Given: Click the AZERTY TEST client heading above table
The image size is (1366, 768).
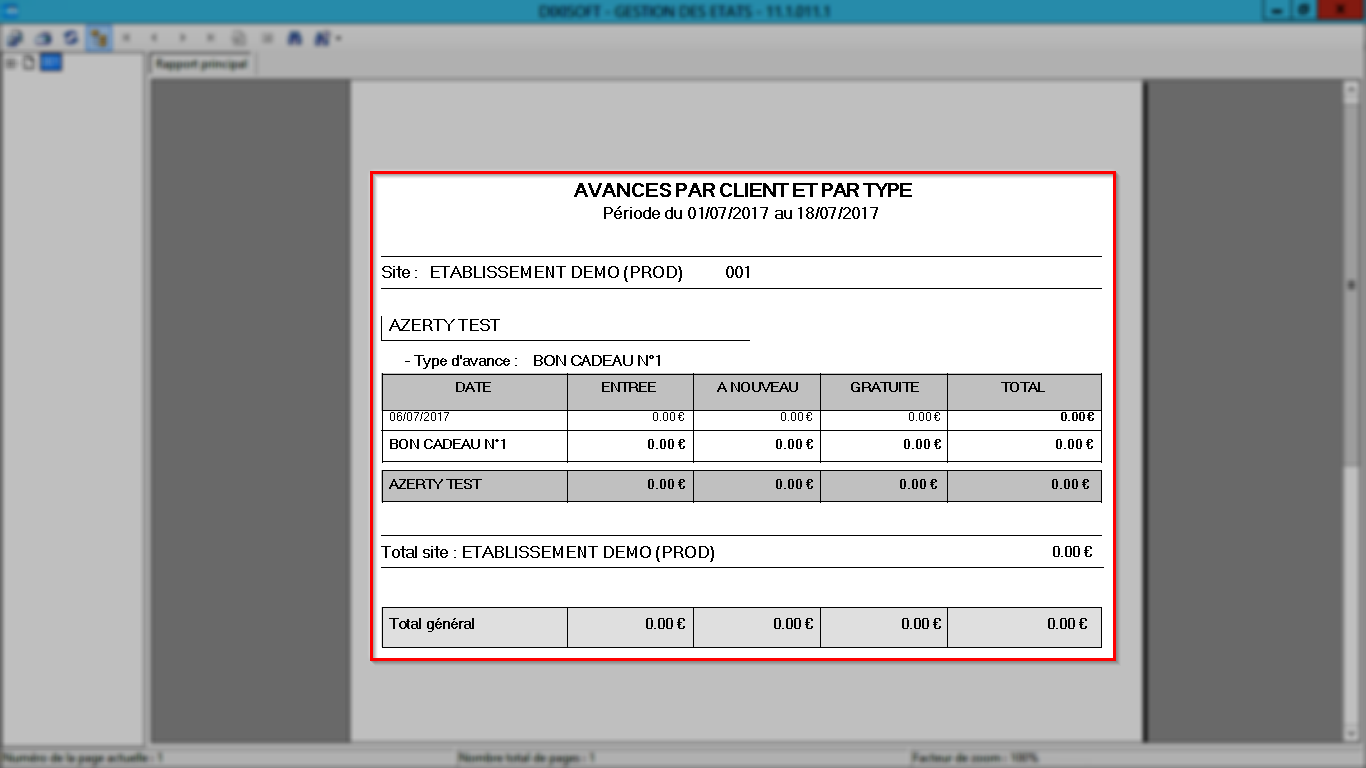Looking at the screenshot, I should (x=444, y=325).
